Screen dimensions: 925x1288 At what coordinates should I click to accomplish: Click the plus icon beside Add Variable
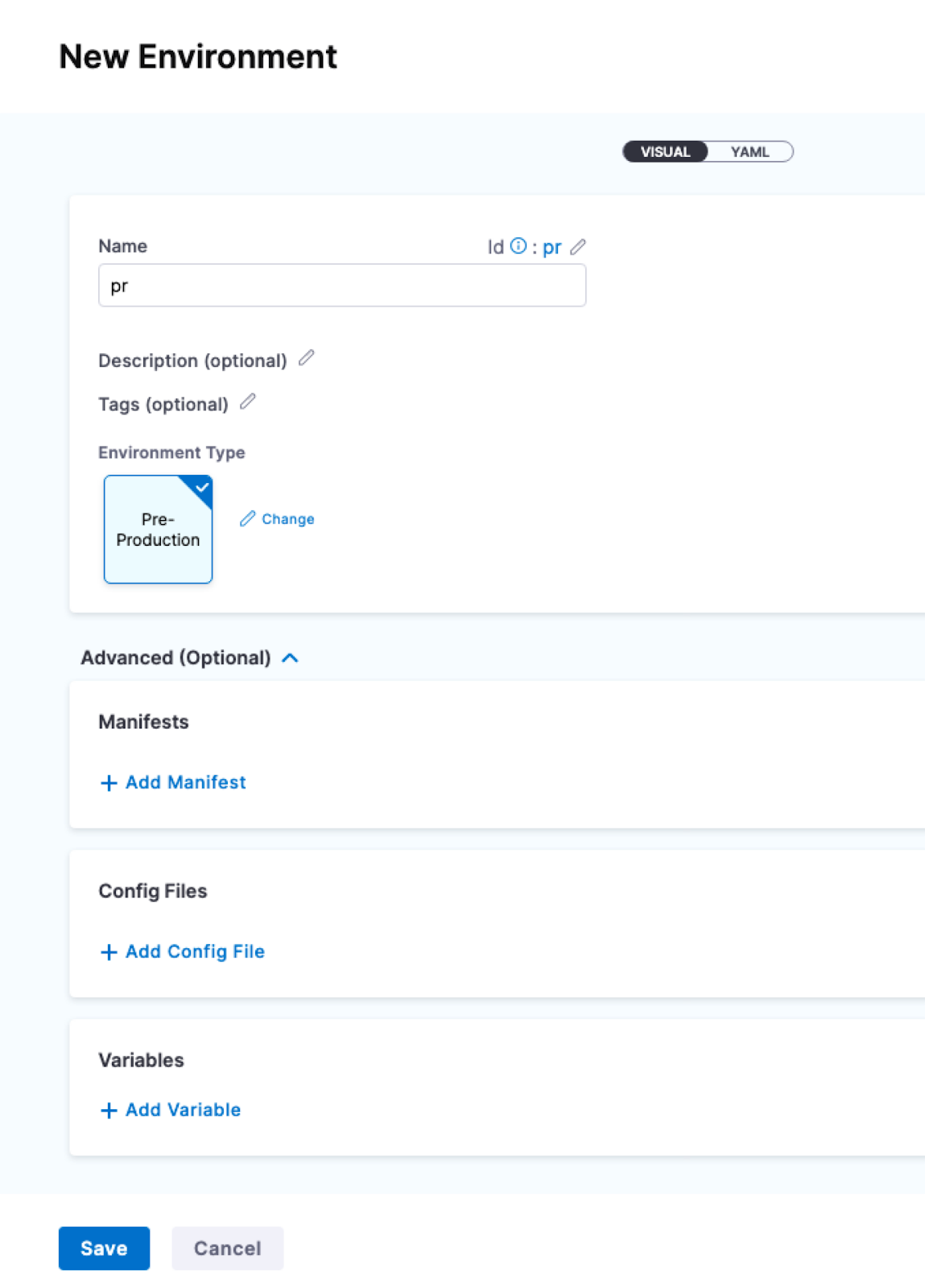coord(109,1111)
